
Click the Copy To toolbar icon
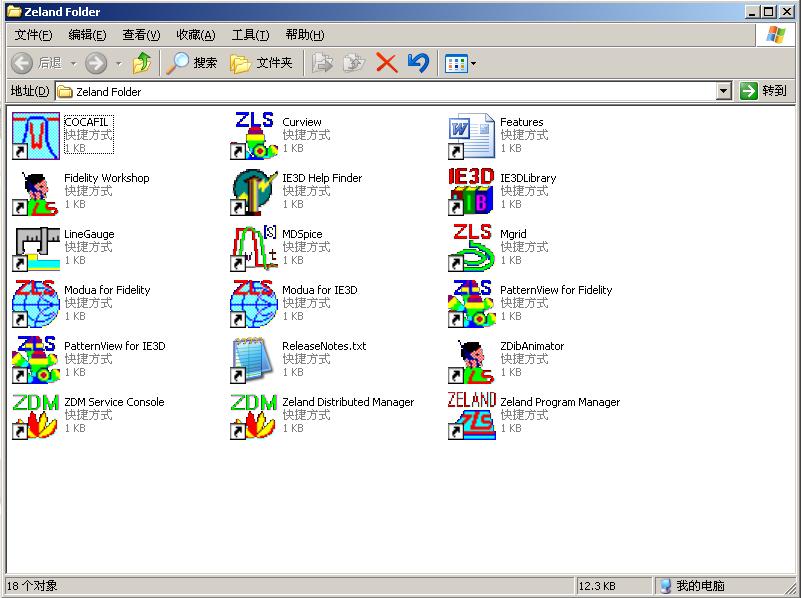coord(354,63)
